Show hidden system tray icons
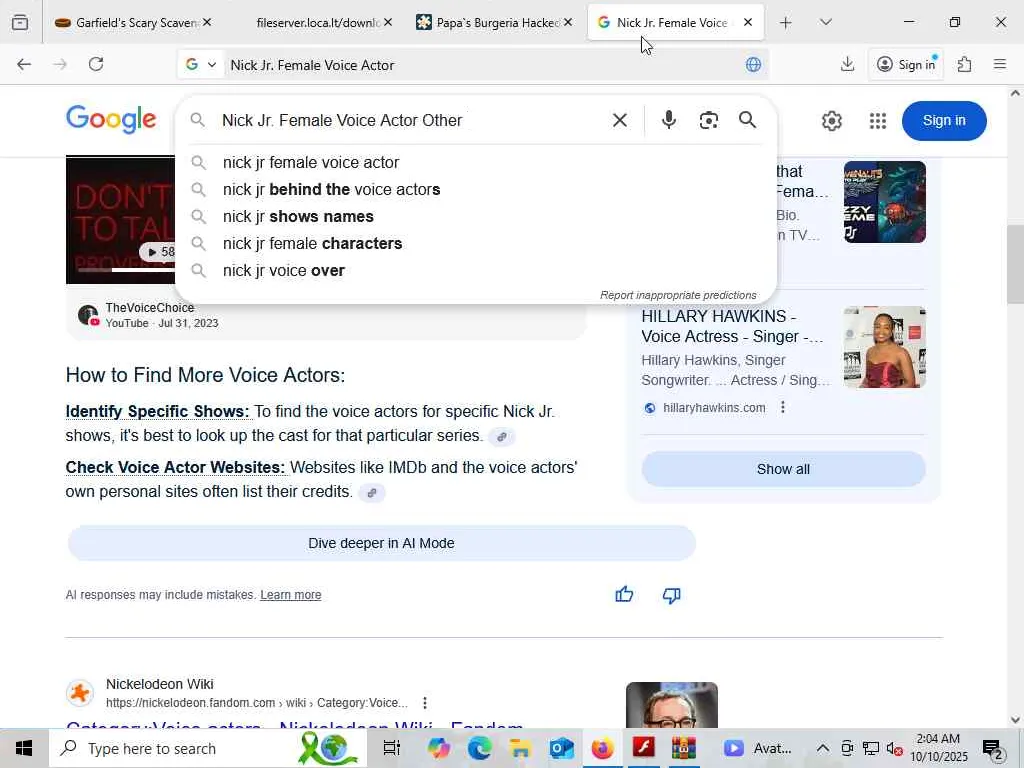1024x768 pixels. point(823,748)
